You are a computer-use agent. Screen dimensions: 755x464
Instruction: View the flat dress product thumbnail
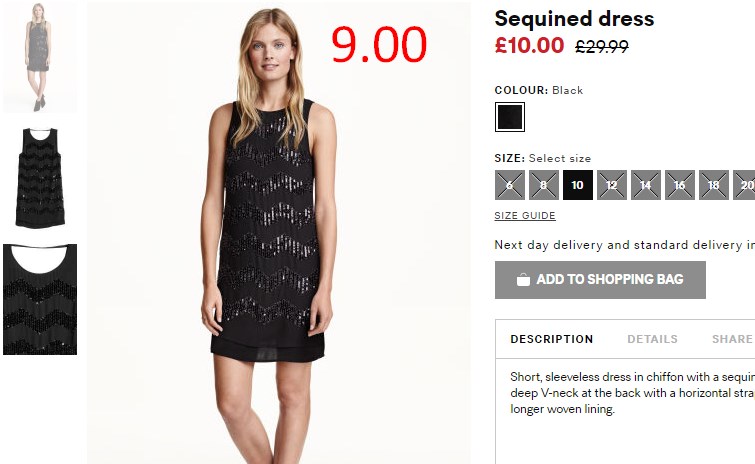(40, 178)
